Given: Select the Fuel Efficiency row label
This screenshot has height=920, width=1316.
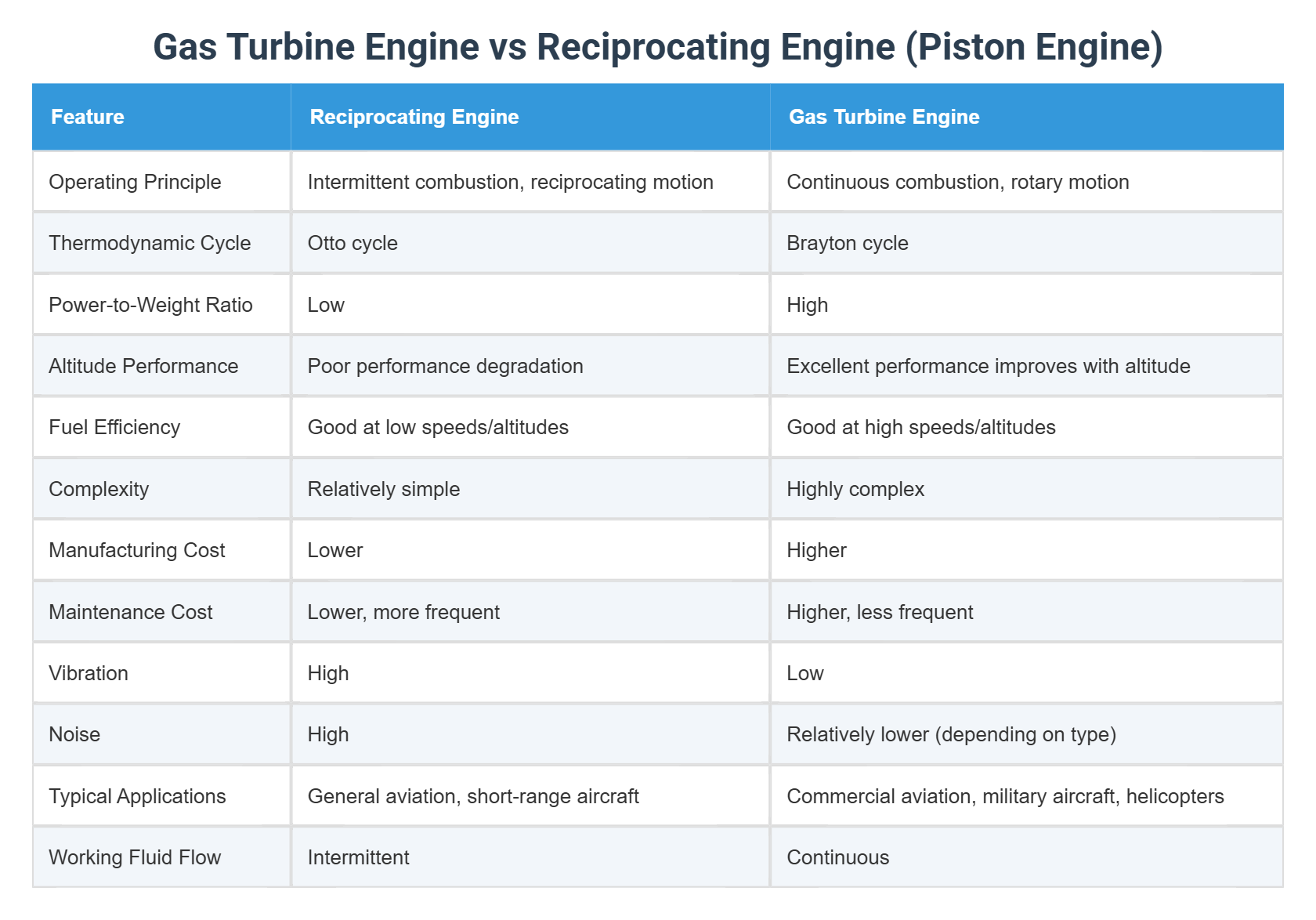Looking at the screenshot, I should coord(114,427).
